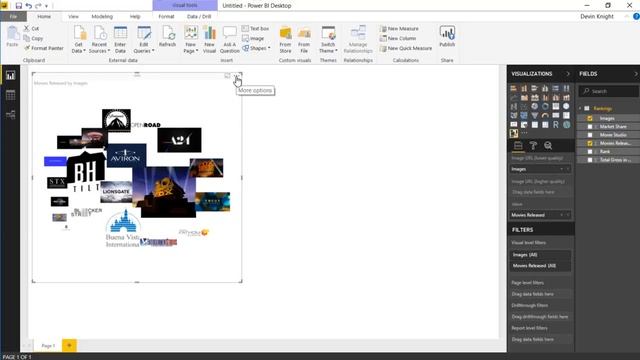Click the Undo arrow icon
Screen dimensions: 640x360
click(x=28, y=6)
